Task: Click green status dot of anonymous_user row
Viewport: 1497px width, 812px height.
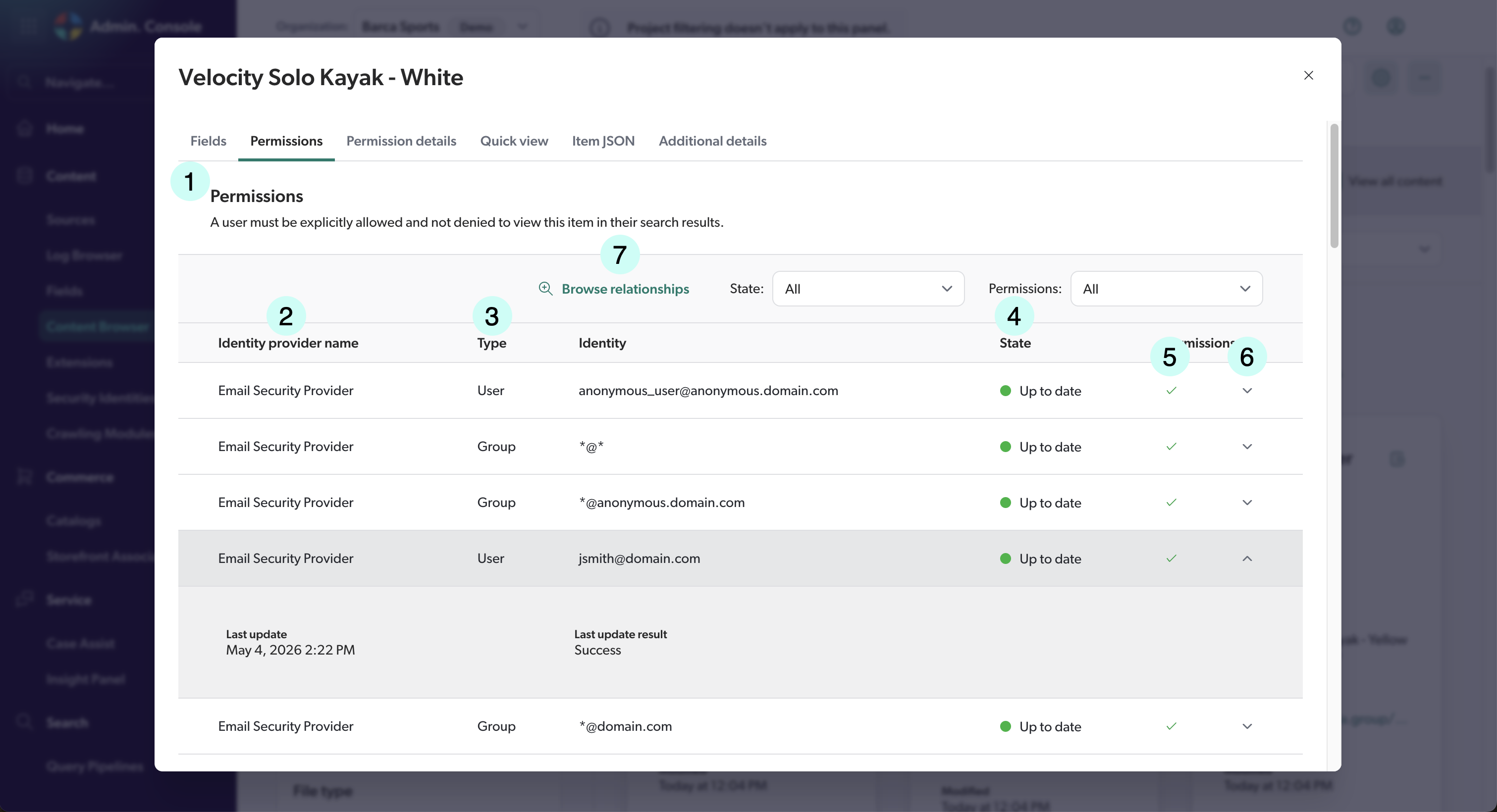Action: point(1006,390)
